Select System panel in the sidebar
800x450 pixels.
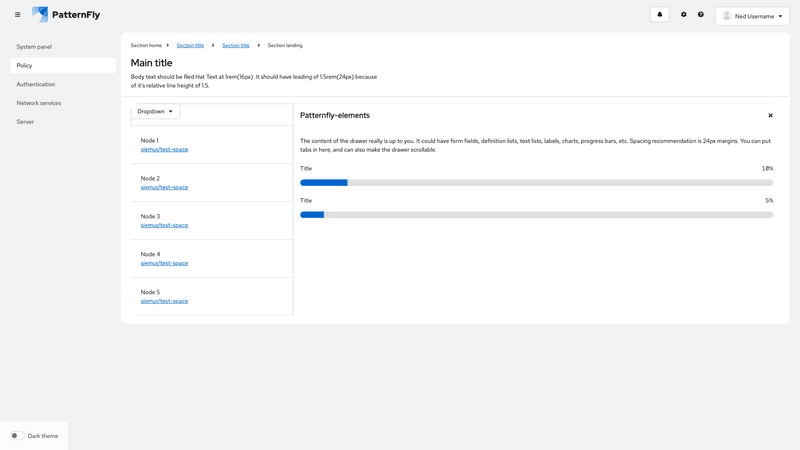pos(34,47)
